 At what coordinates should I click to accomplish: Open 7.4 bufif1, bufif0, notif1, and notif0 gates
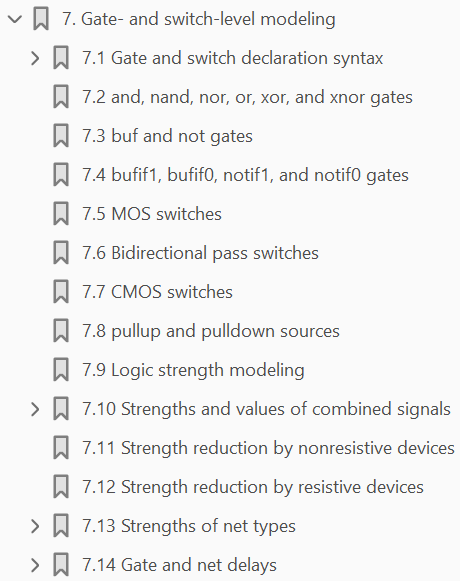pos(245,175)
